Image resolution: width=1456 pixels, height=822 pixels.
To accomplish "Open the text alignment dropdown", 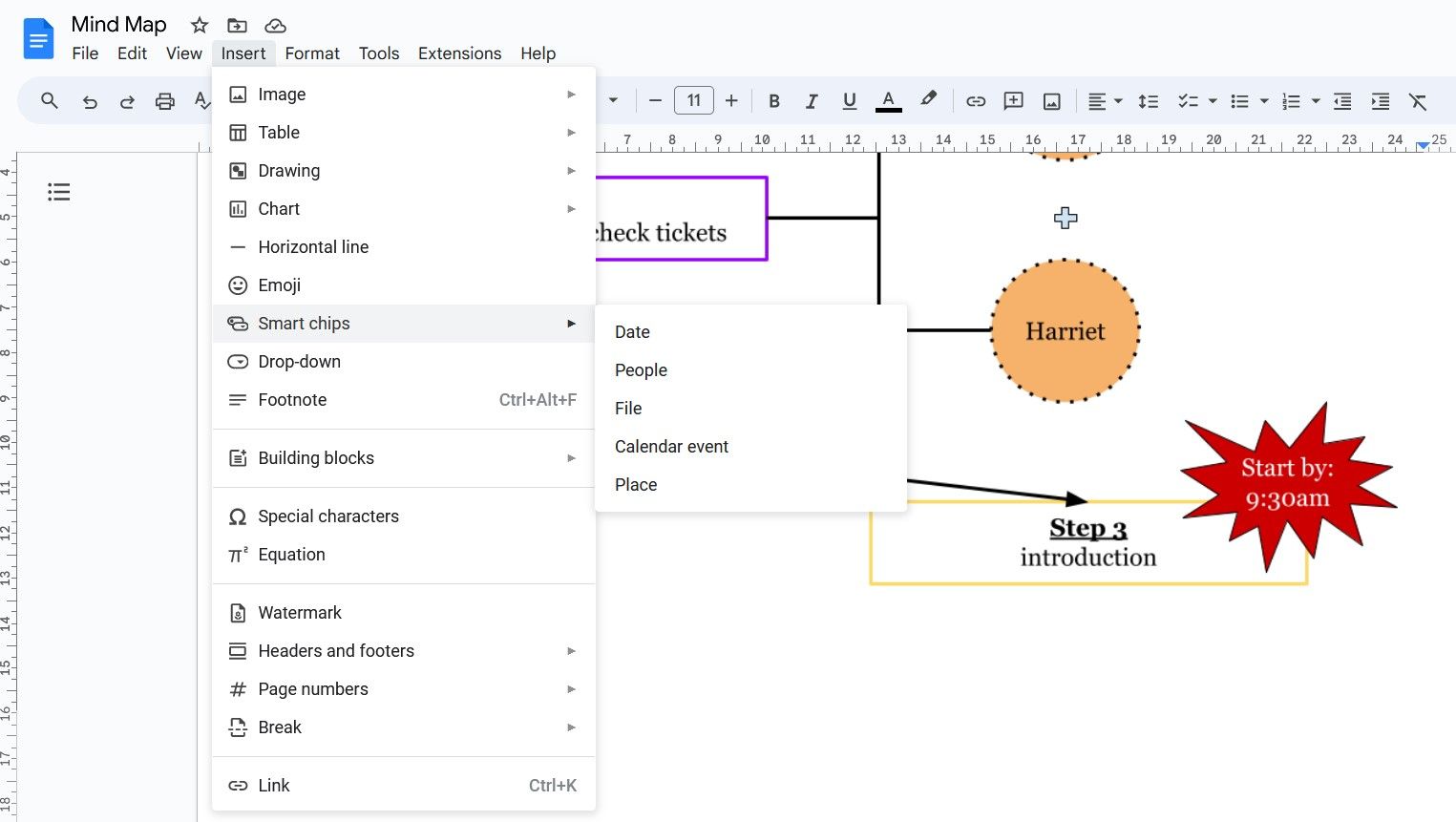I will (1105, 100).
